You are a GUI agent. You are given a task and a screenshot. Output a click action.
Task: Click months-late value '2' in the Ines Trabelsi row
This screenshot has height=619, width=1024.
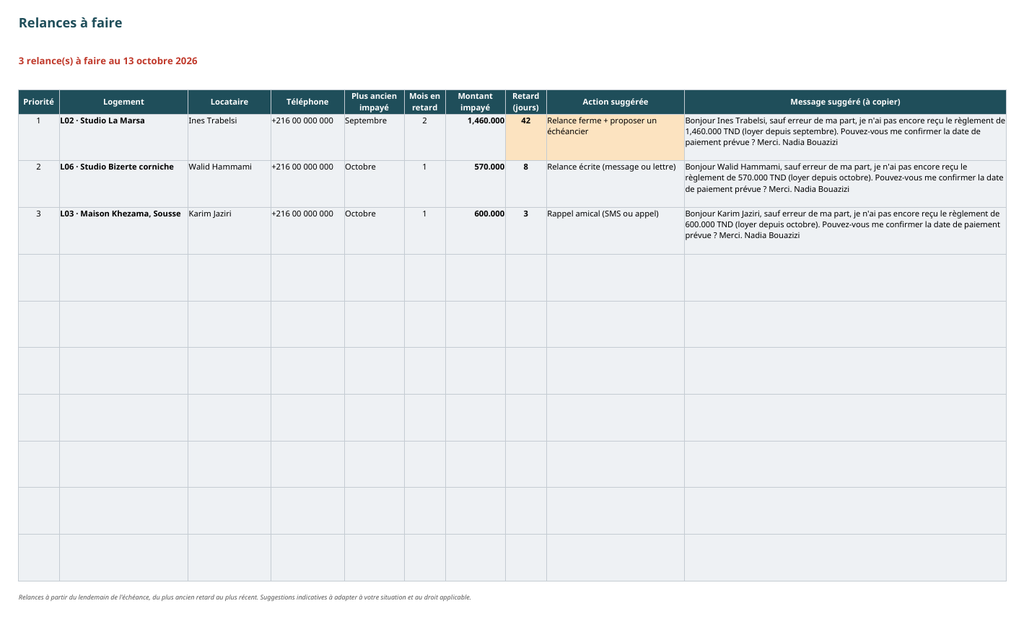coord(424,138)
